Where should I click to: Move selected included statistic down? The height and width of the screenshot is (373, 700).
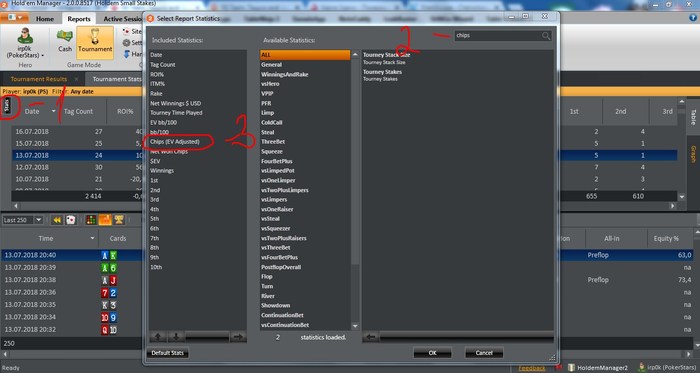[x=176, y=337]
